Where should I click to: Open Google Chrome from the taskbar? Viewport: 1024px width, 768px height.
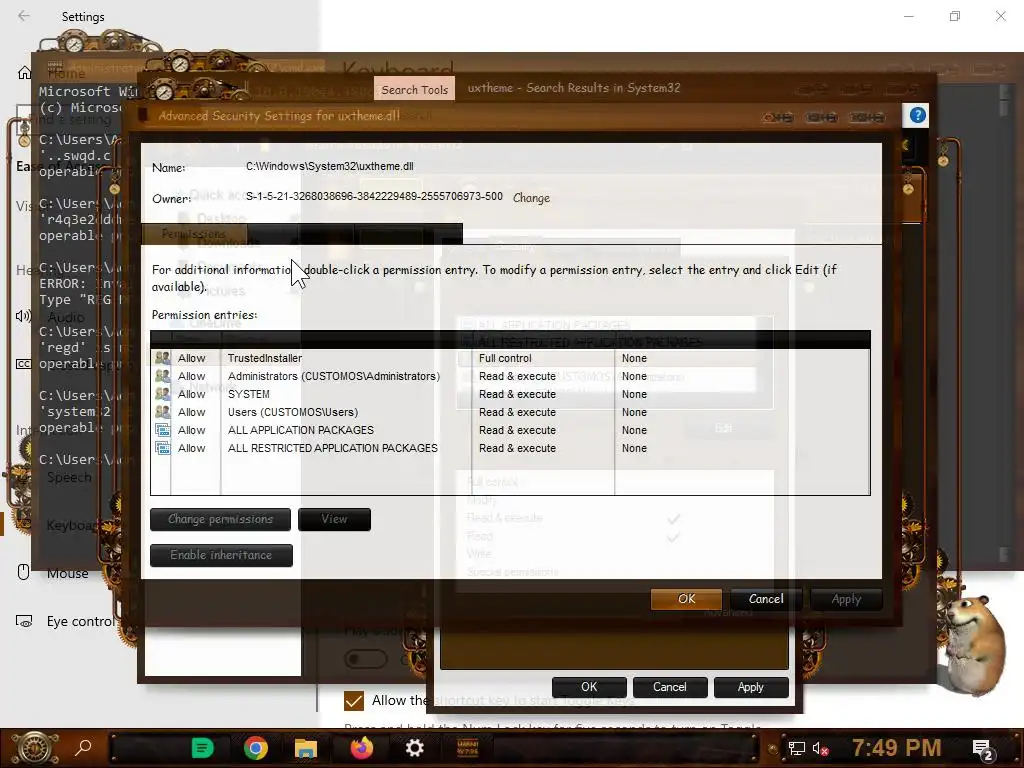255,748
